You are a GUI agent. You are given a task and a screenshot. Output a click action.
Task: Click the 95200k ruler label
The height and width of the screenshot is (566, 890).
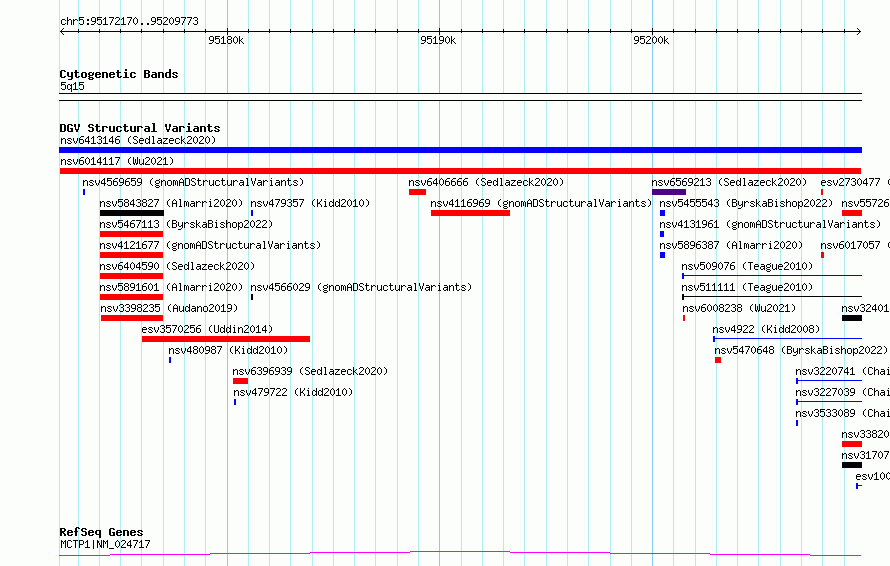pyautogui.click(x=650, y=40)
